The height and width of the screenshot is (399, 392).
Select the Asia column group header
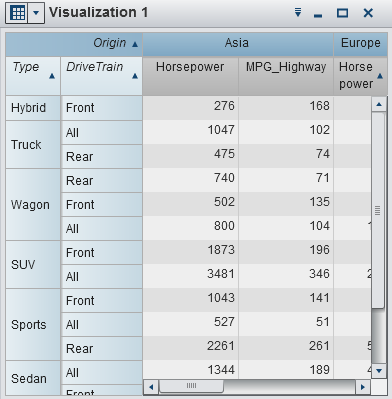pyautogui.click(x=238, y=44)
